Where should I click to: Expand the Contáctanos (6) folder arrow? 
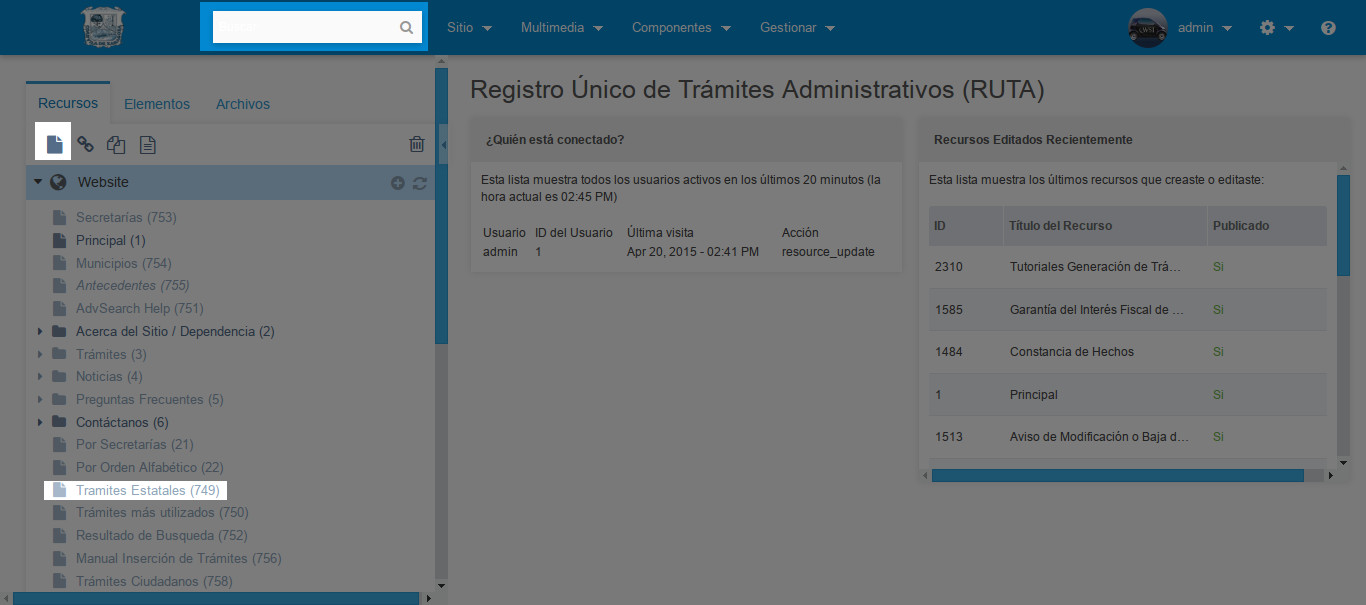click(x=40, y=422)
